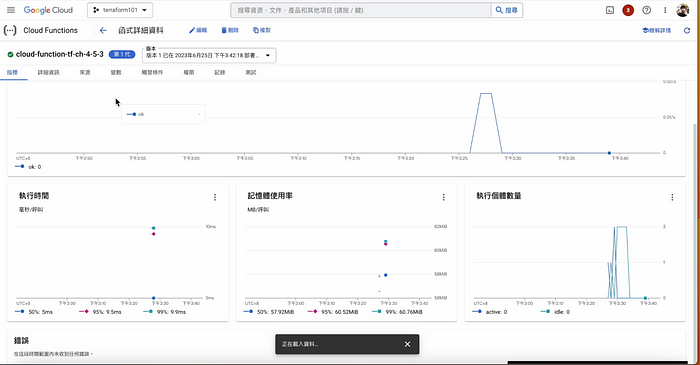Open the 權限 permissions tab
The height and width of the screenshot is (365, 700).
tap(189, 72)
